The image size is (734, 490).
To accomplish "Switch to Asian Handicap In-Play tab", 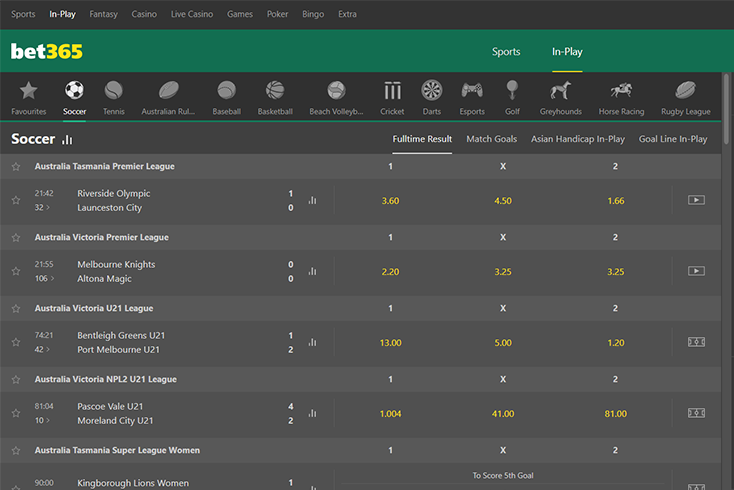I will pyautogui.click(x=578, y=139).
